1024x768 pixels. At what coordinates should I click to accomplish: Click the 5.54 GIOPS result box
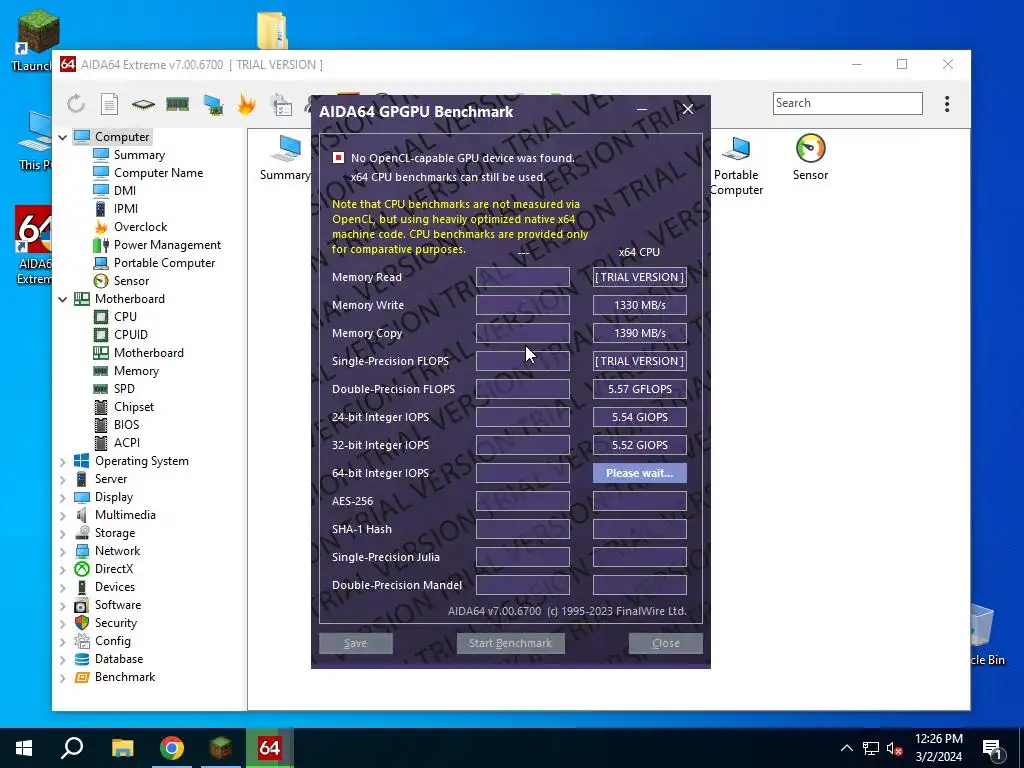coord(640,417)
